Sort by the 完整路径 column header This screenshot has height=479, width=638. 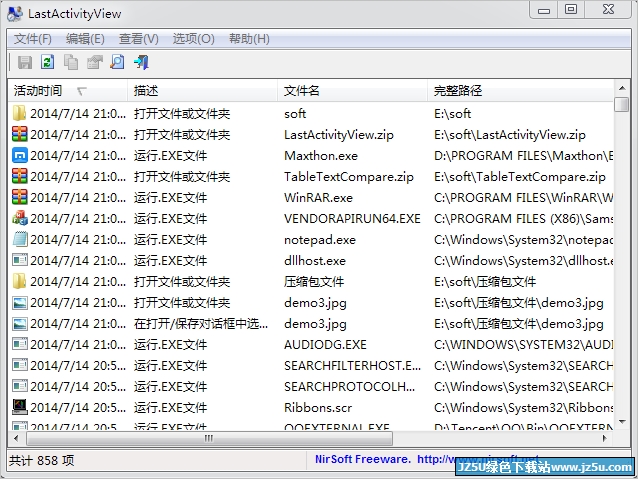point(520,90)
